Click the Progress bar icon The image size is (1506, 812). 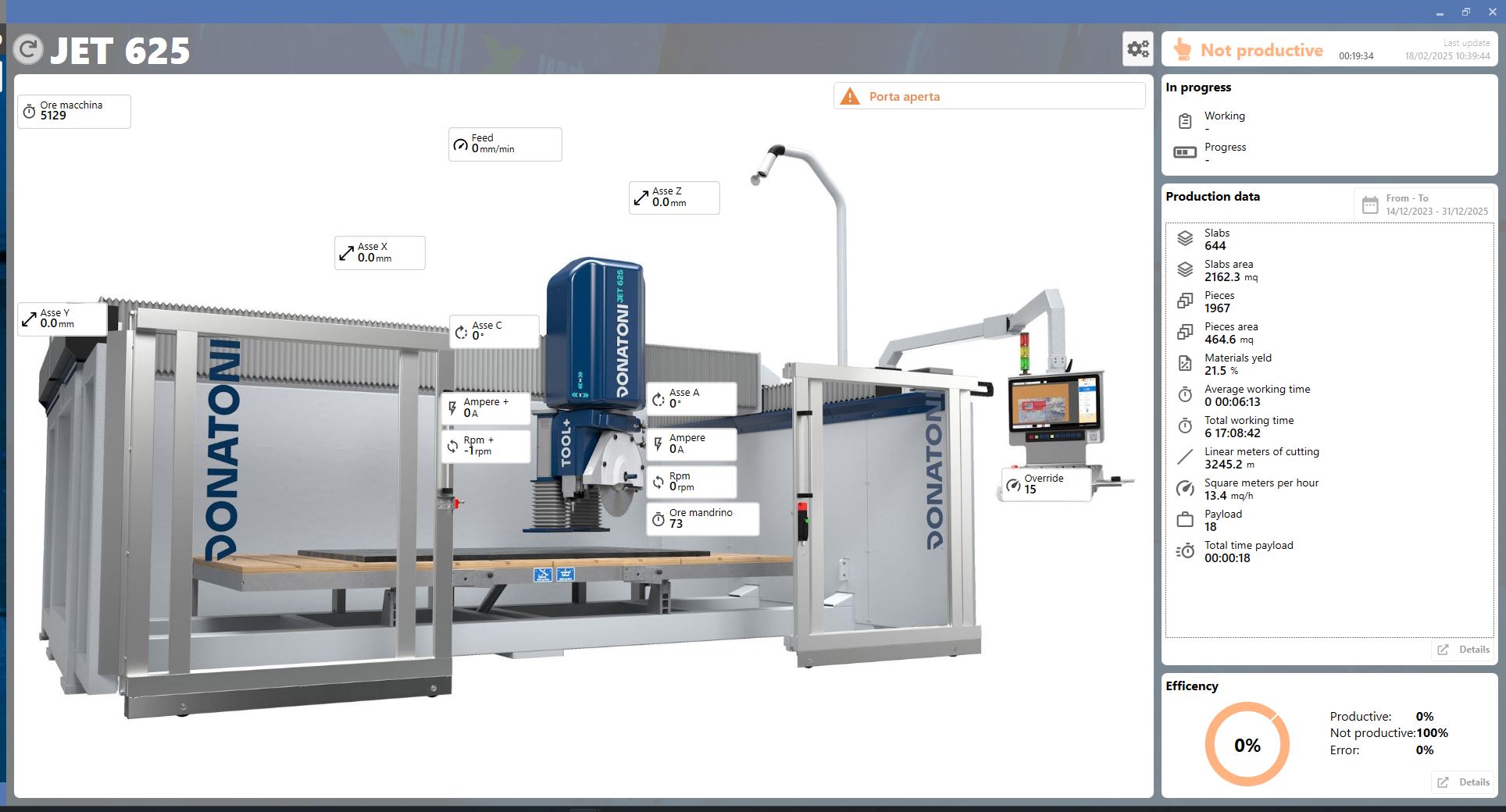tap(1185, 152)
